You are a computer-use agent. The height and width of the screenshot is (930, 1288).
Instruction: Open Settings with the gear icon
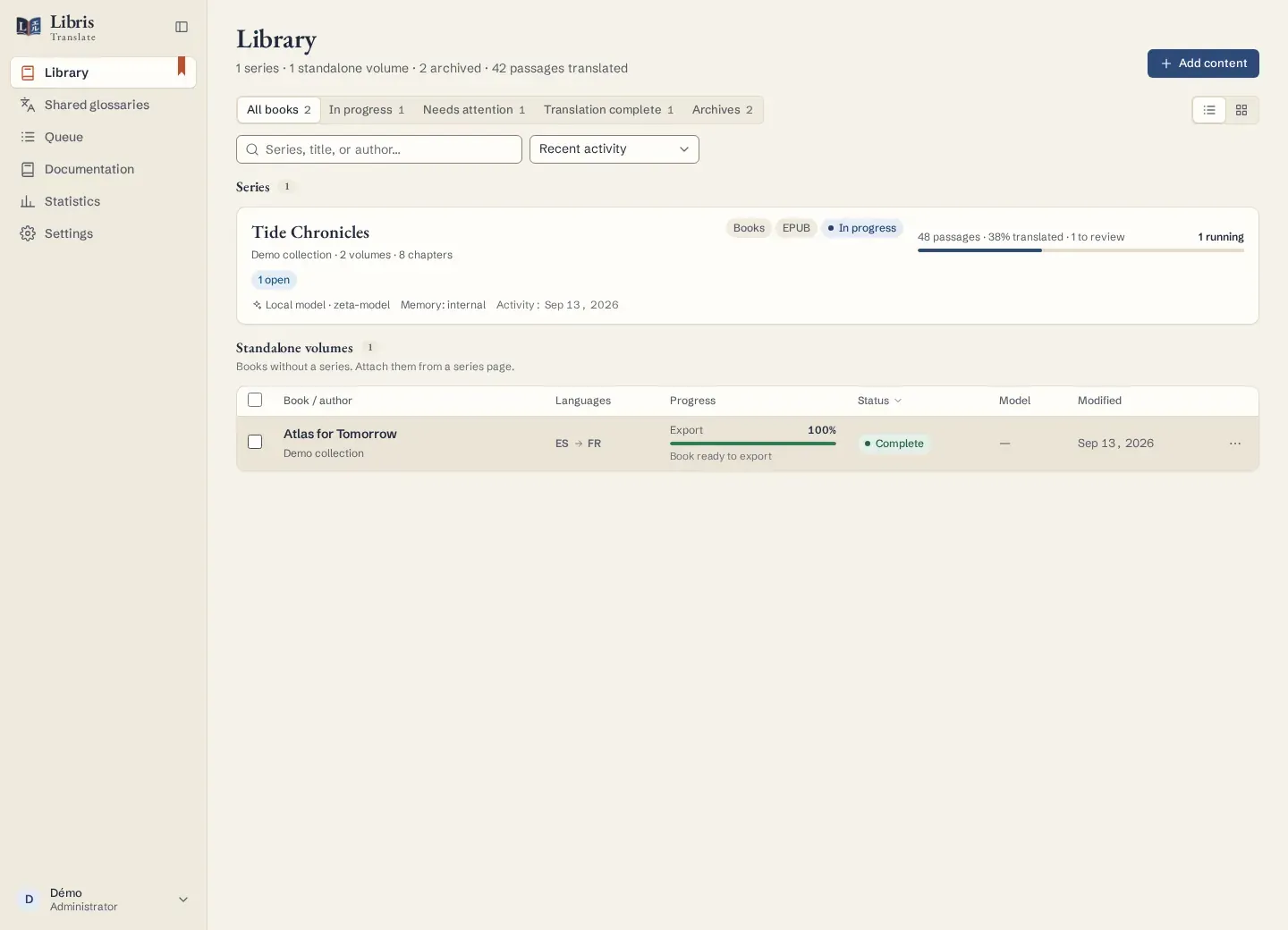(103, 233)
